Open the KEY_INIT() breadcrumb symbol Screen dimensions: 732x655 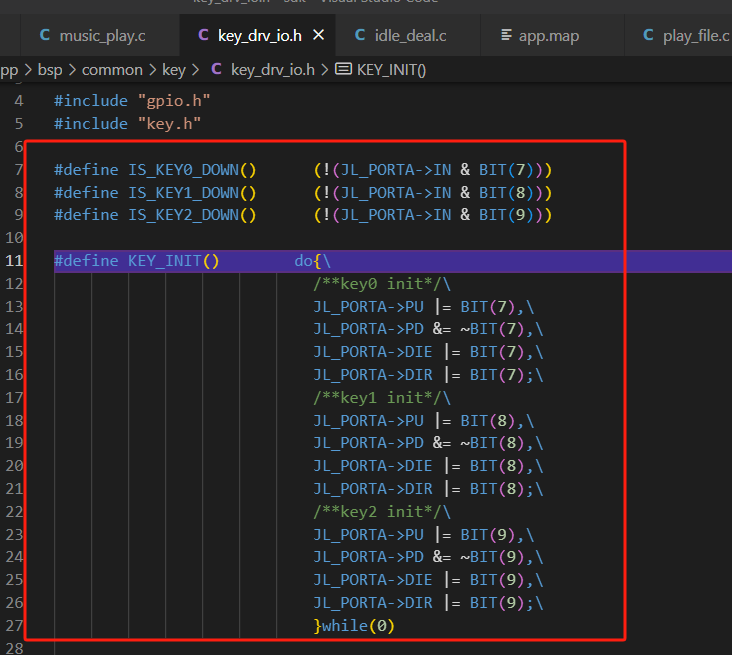tap(391, 70)
